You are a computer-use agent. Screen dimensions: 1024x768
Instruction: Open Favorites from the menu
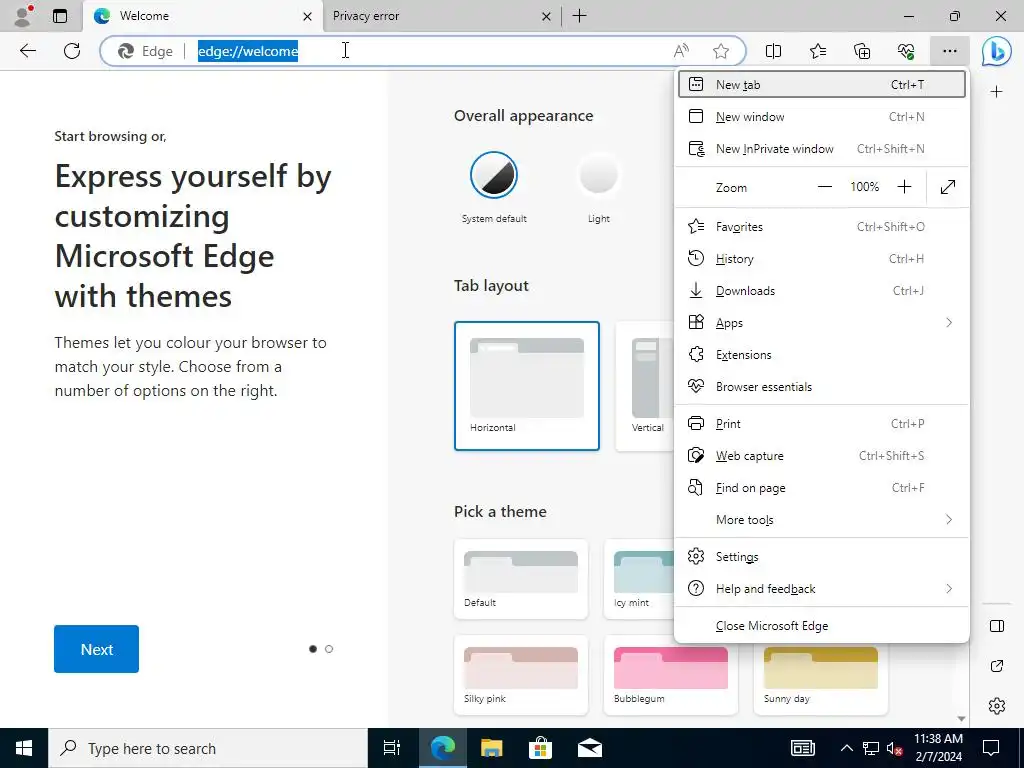pos(822,227)
